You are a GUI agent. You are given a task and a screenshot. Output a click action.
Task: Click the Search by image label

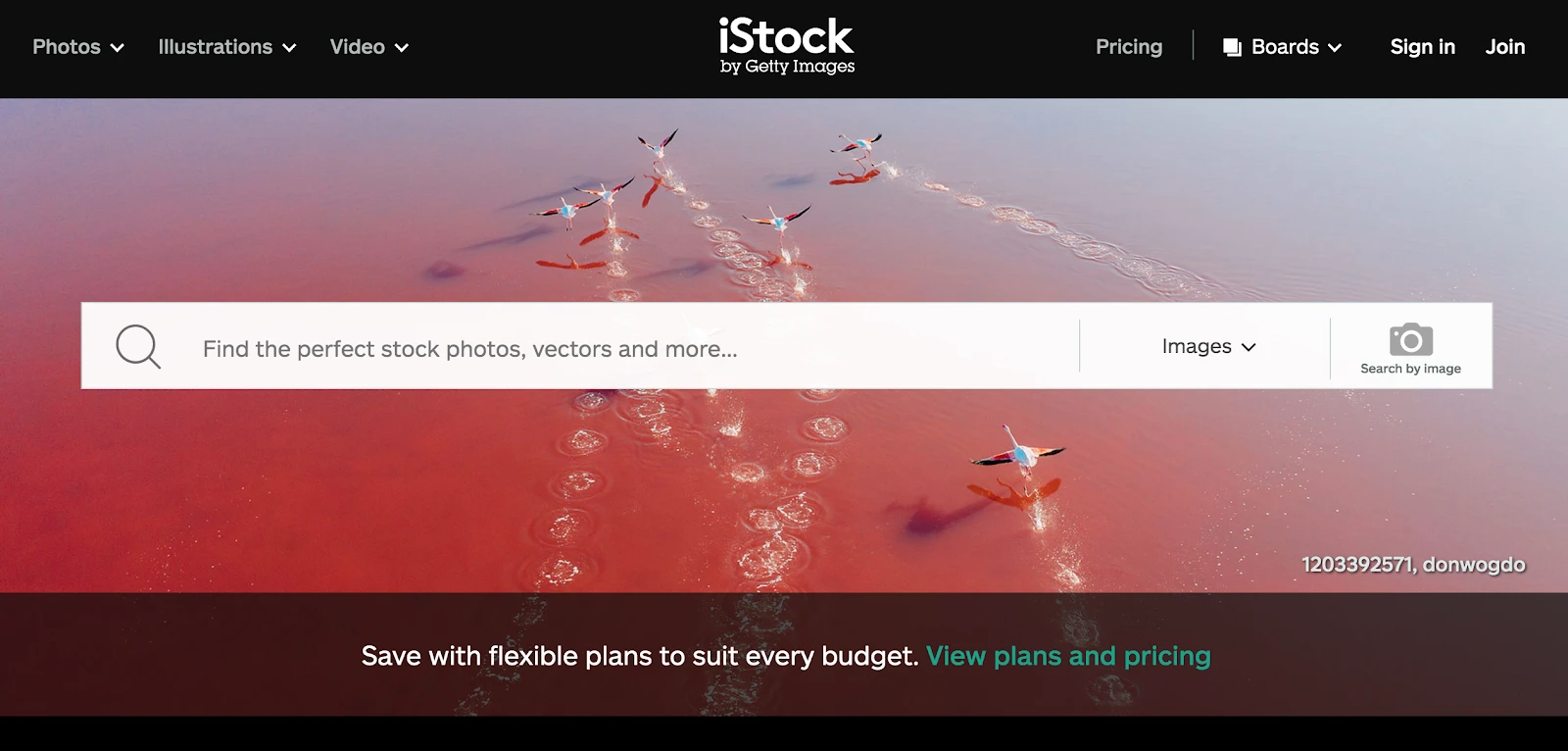1410,369
